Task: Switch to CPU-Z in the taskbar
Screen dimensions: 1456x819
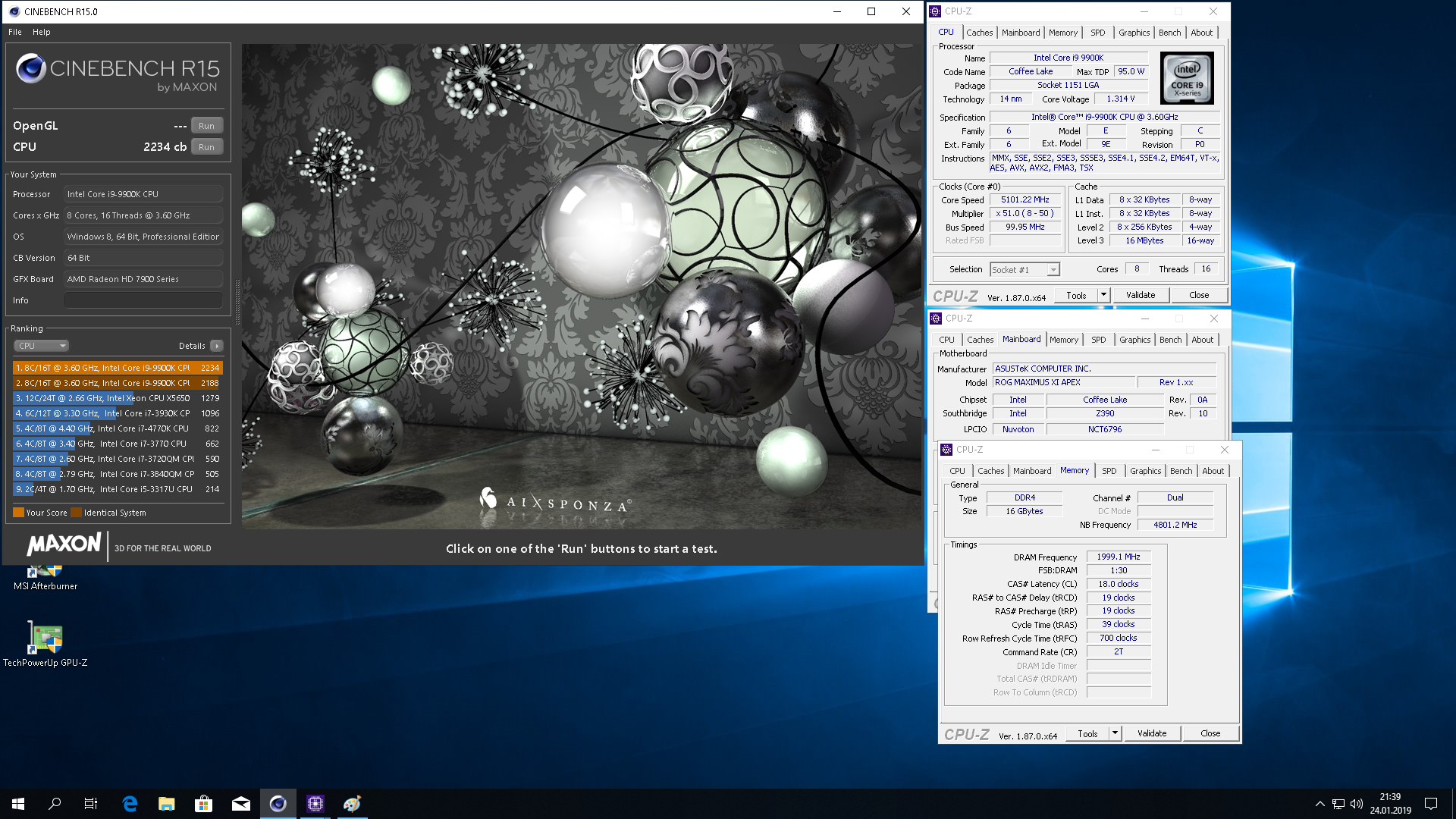Action: pyautogui.click(x=315, y=804)
